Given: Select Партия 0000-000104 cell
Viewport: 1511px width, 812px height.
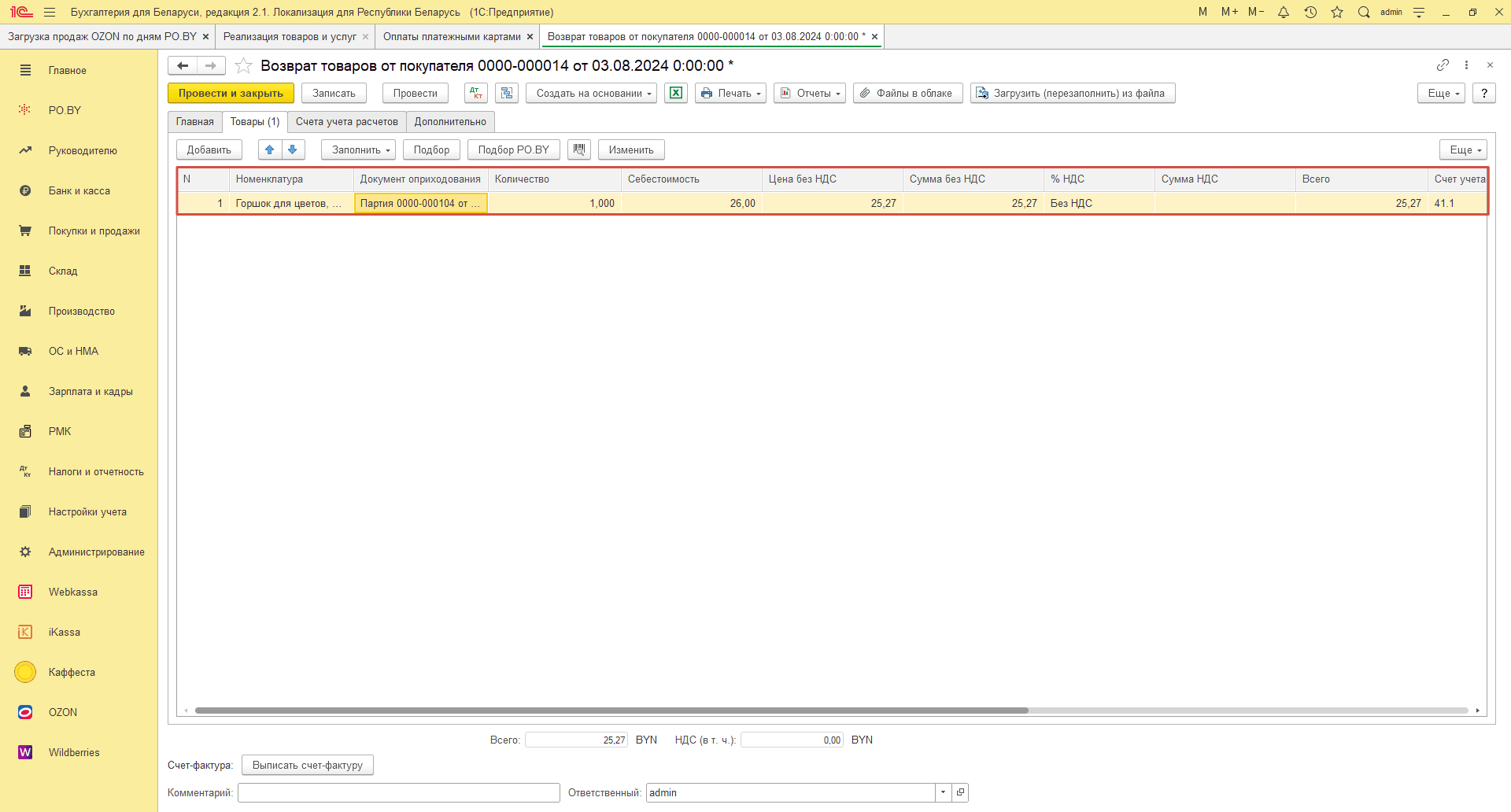Looking at the screenshot, I should click(421, 203).
